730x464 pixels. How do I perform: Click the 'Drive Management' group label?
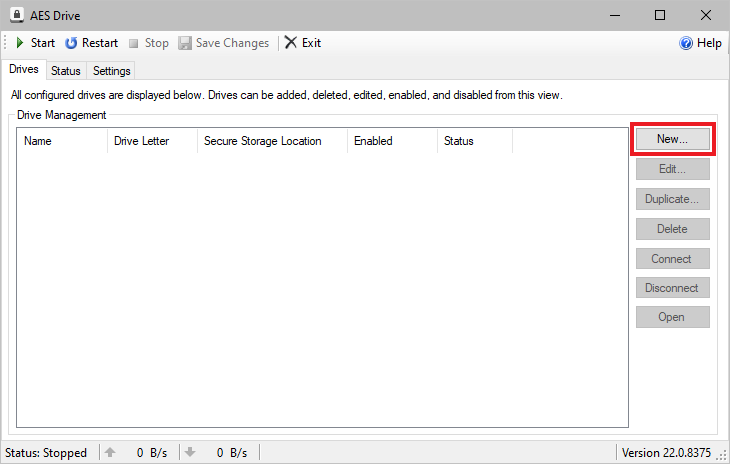pyautogui.click(x=61, y=115)
